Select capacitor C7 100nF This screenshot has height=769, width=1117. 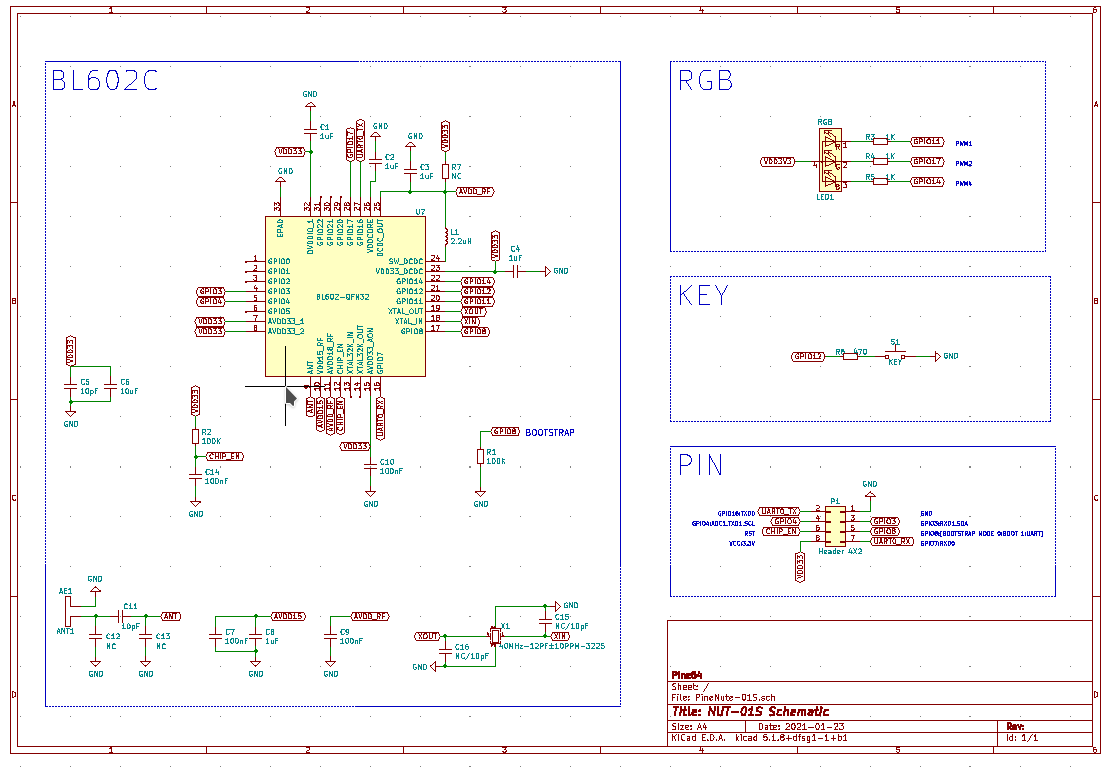pos(215,636)
